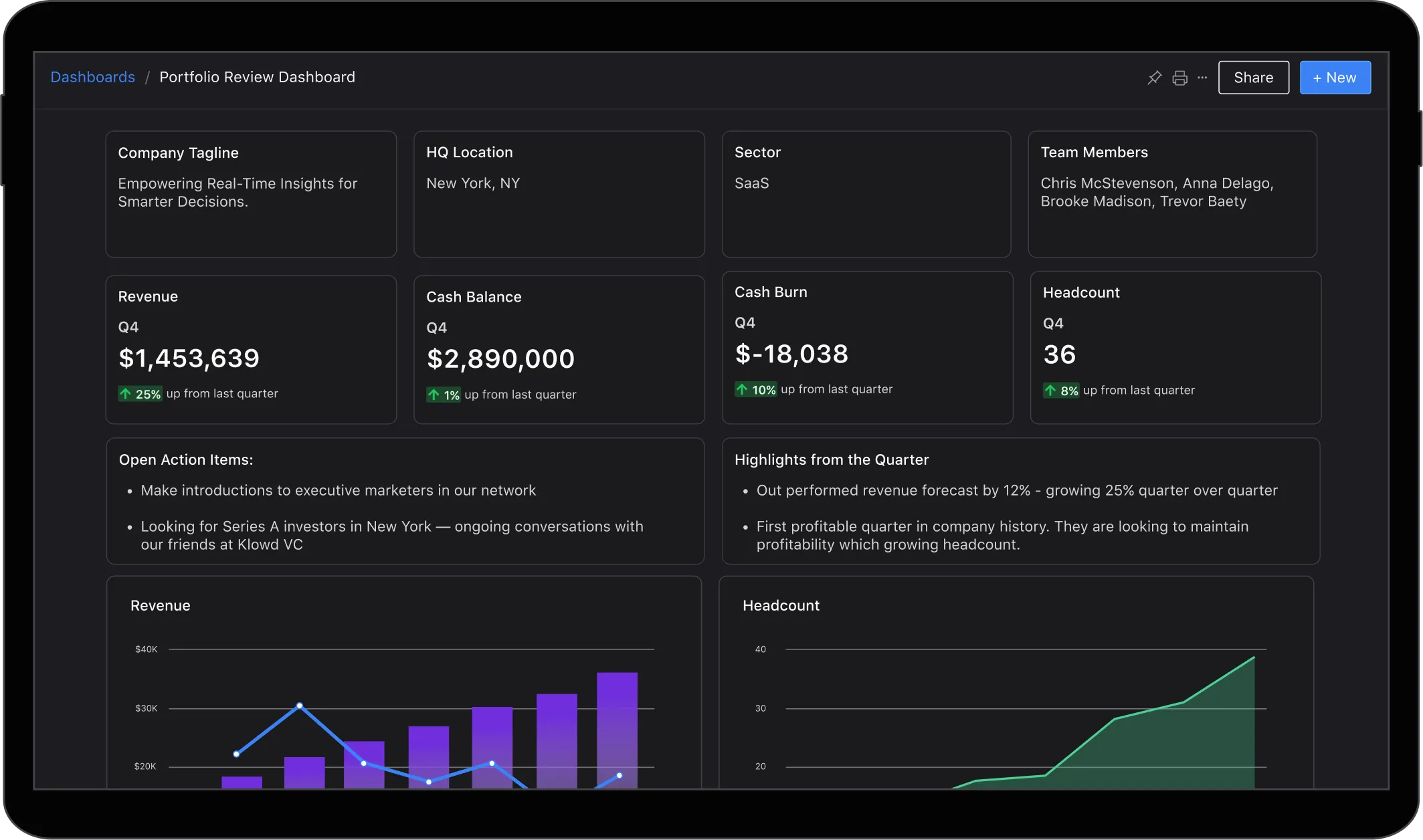1423x840 pixels.
Task: Select the revenue forecast 12% bullet
Action: tap(1017, 490)
